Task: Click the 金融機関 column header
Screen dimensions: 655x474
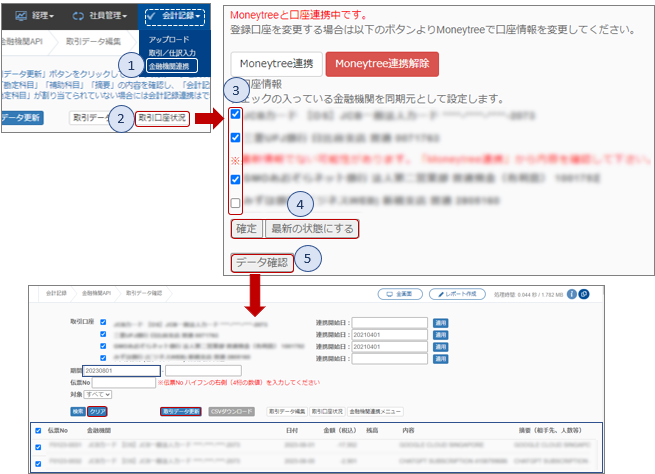Action: click(99, 430)
